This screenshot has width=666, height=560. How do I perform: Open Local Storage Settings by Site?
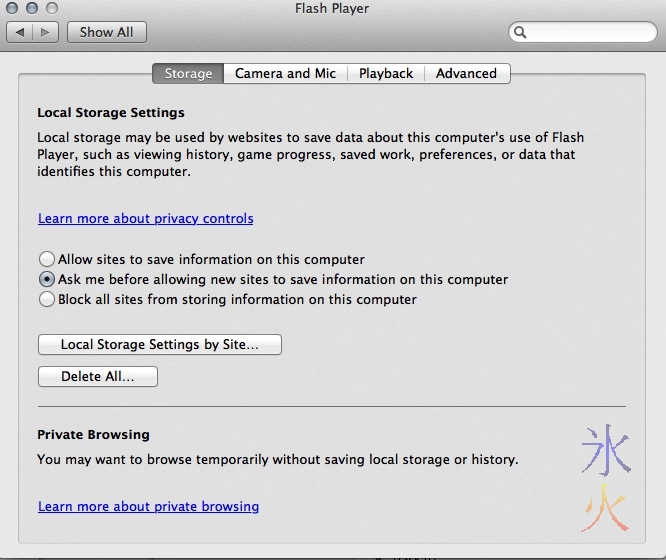click(x=159, y=344)
